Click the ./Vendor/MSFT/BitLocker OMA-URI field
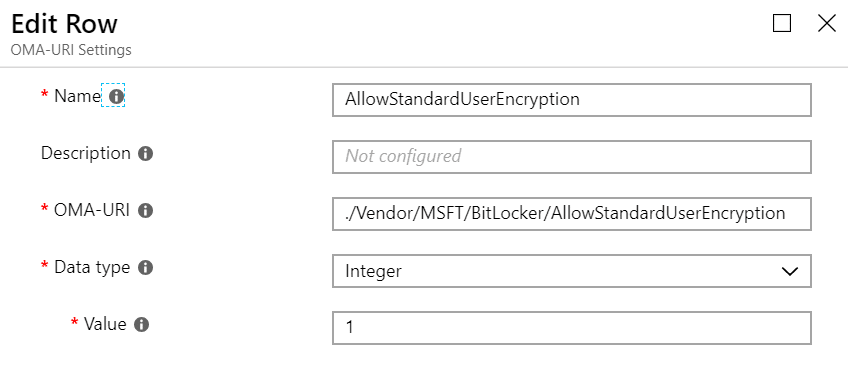The image size is (848, 368). pos(572,214)
